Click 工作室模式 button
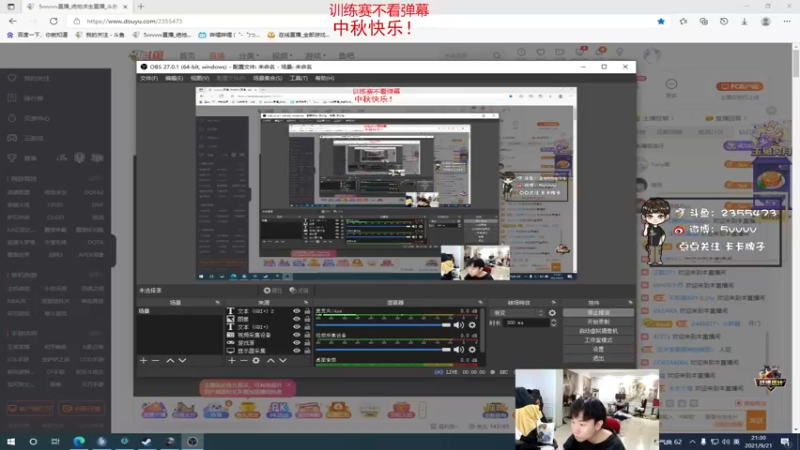This screenshot has height=450, width=800. coord(598,340)
